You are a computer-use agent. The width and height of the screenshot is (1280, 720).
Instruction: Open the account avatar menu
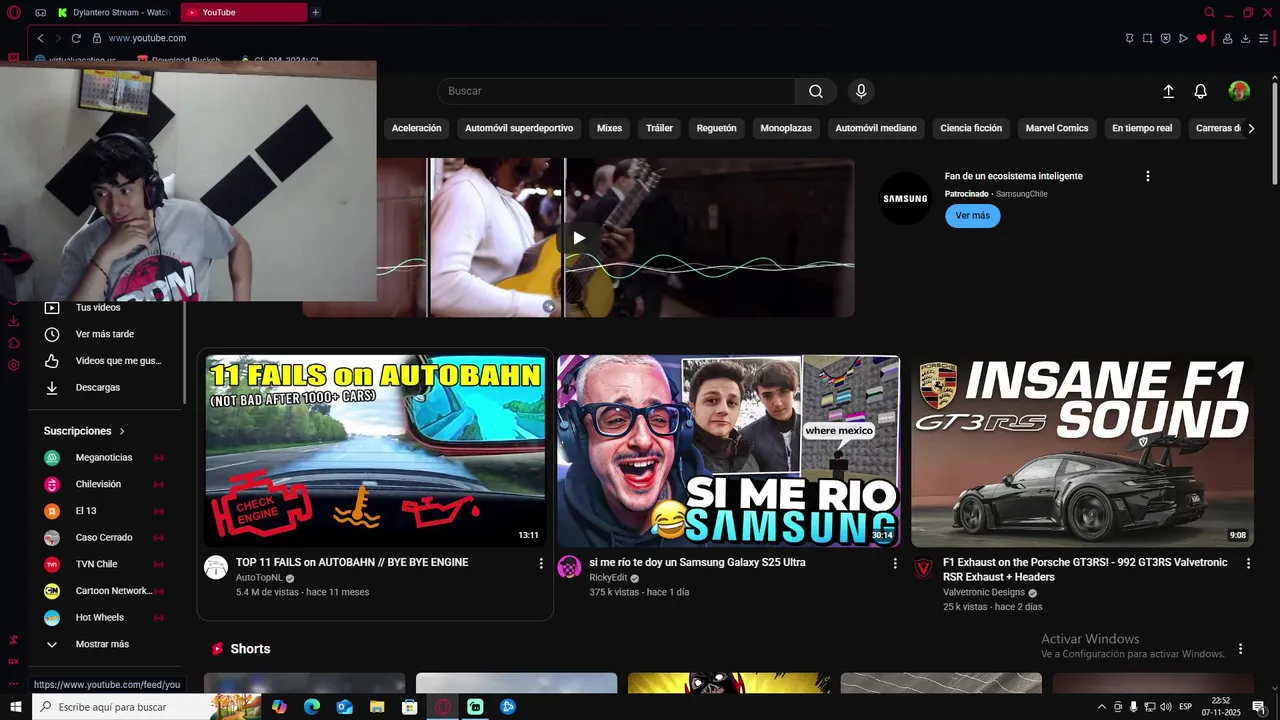(x=1239, y=91)
